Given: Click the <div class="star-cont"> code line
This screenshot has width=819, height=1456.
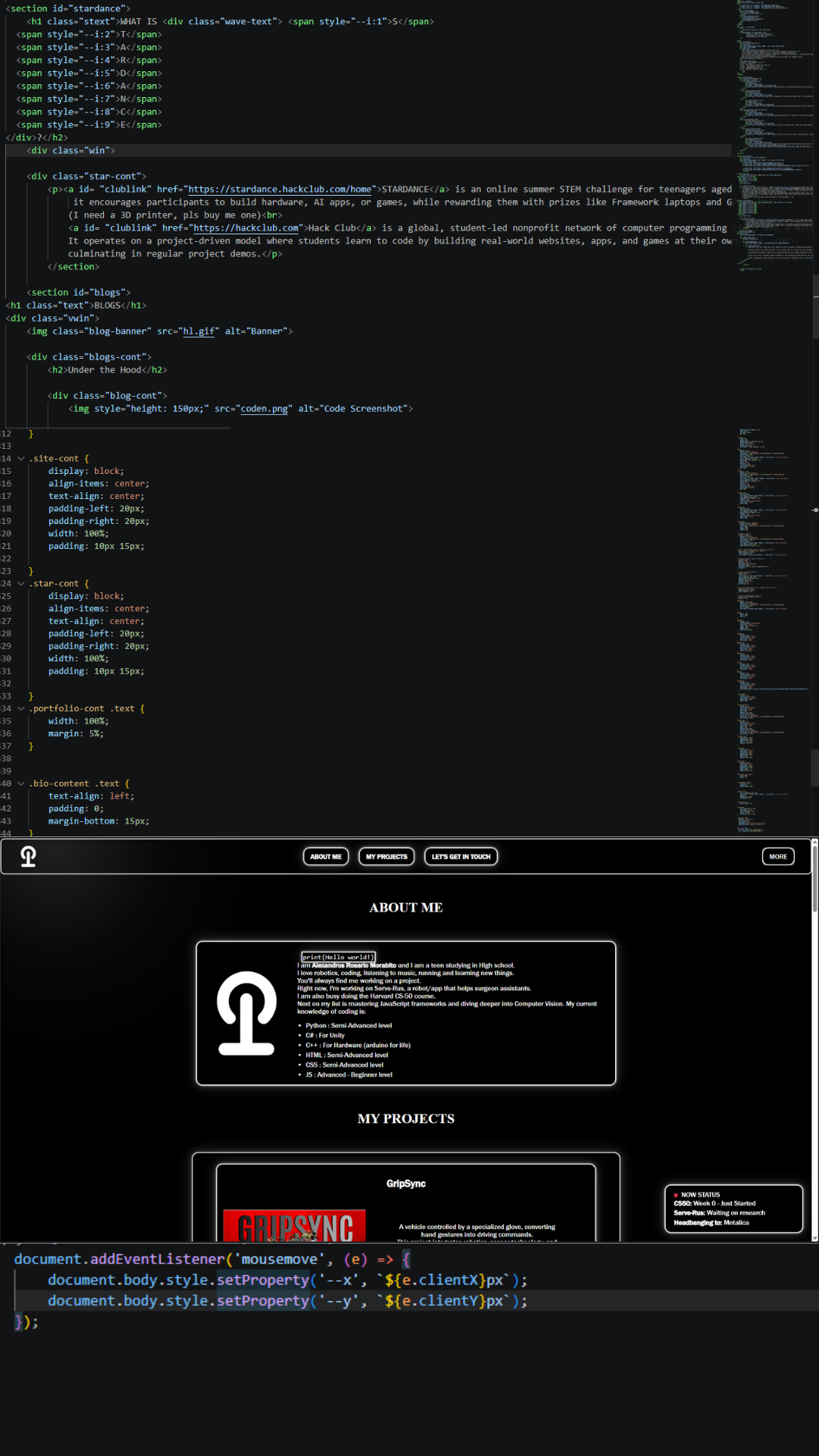Looking at the screenshot, I should (86, 177).
